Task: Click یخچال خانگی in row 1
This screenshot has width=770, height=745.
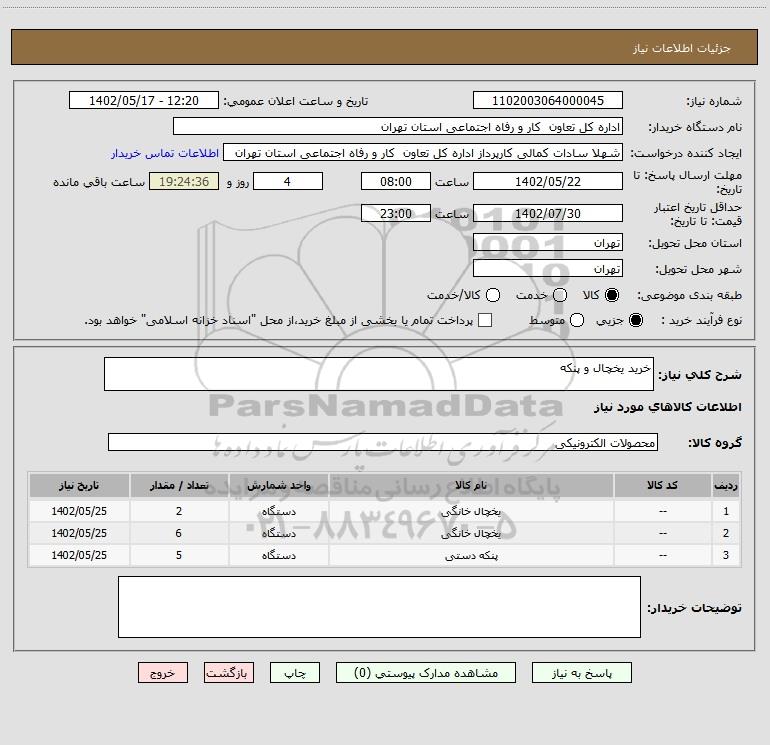Action: tap(470, 511)
